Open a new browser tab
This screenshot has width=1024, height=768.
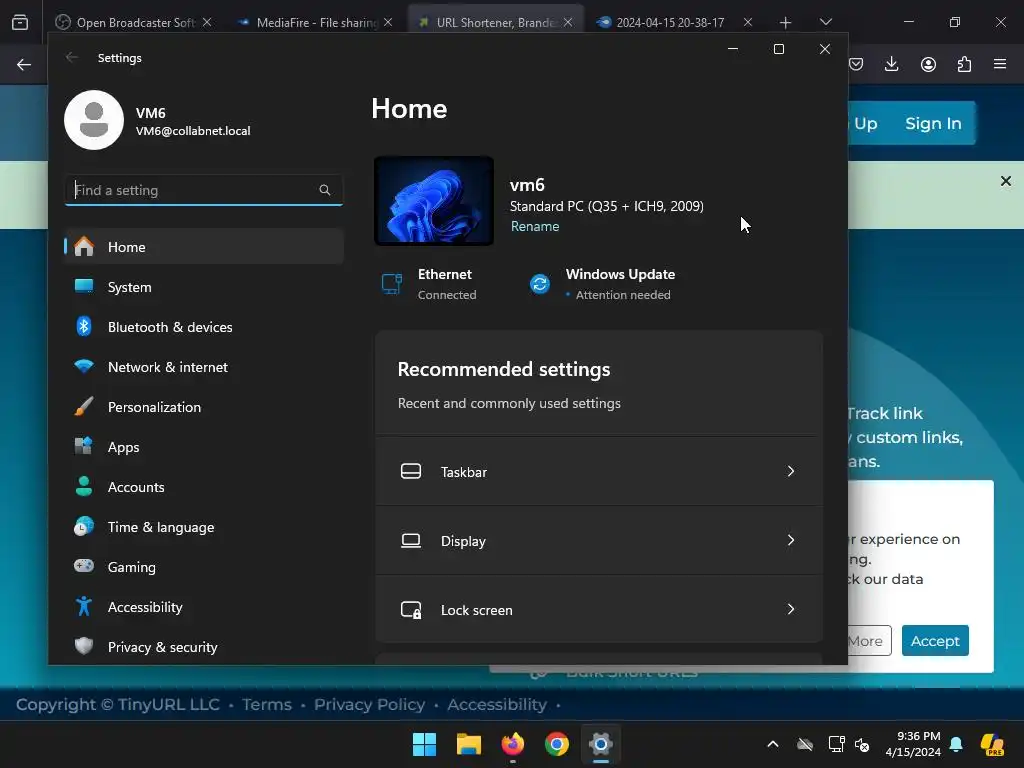coord(785,22)
